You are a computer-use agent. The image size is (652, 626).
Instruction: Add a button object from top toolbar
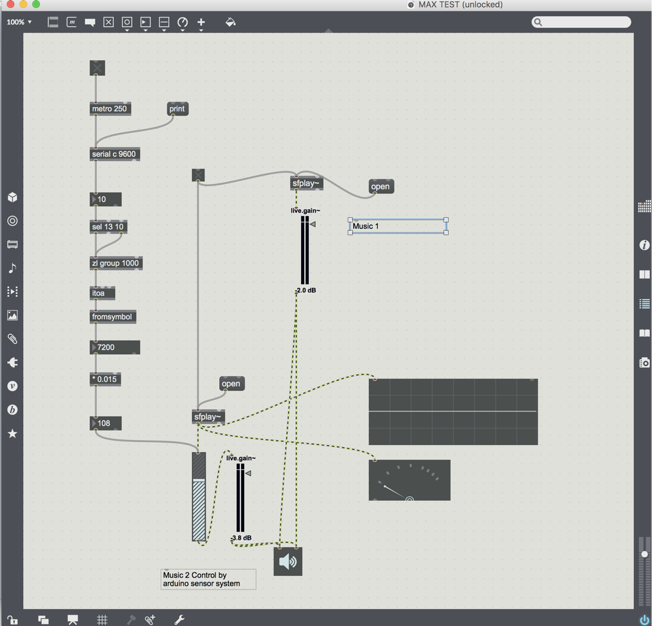[x=127, y=22]
